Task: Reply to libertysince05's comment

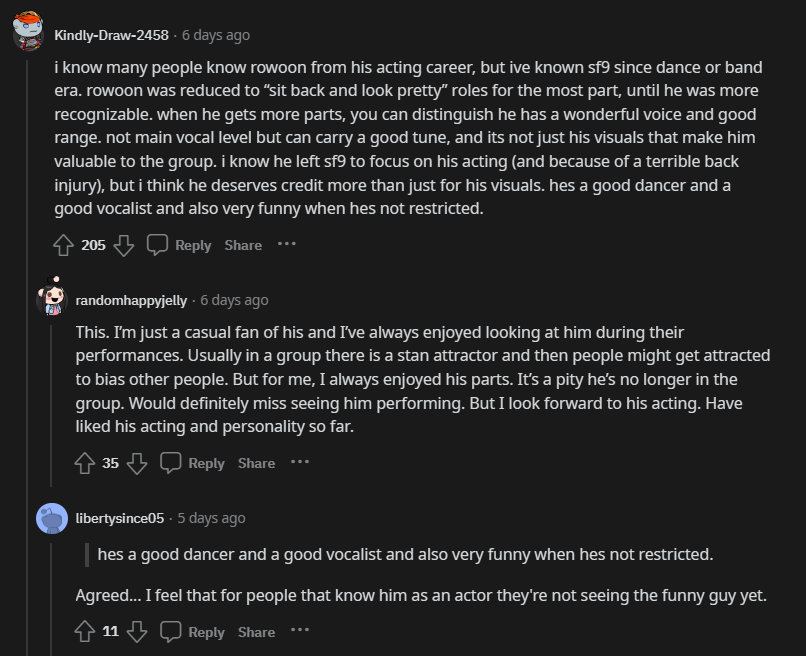Action: pyautogui.click(x=193, y=632)
